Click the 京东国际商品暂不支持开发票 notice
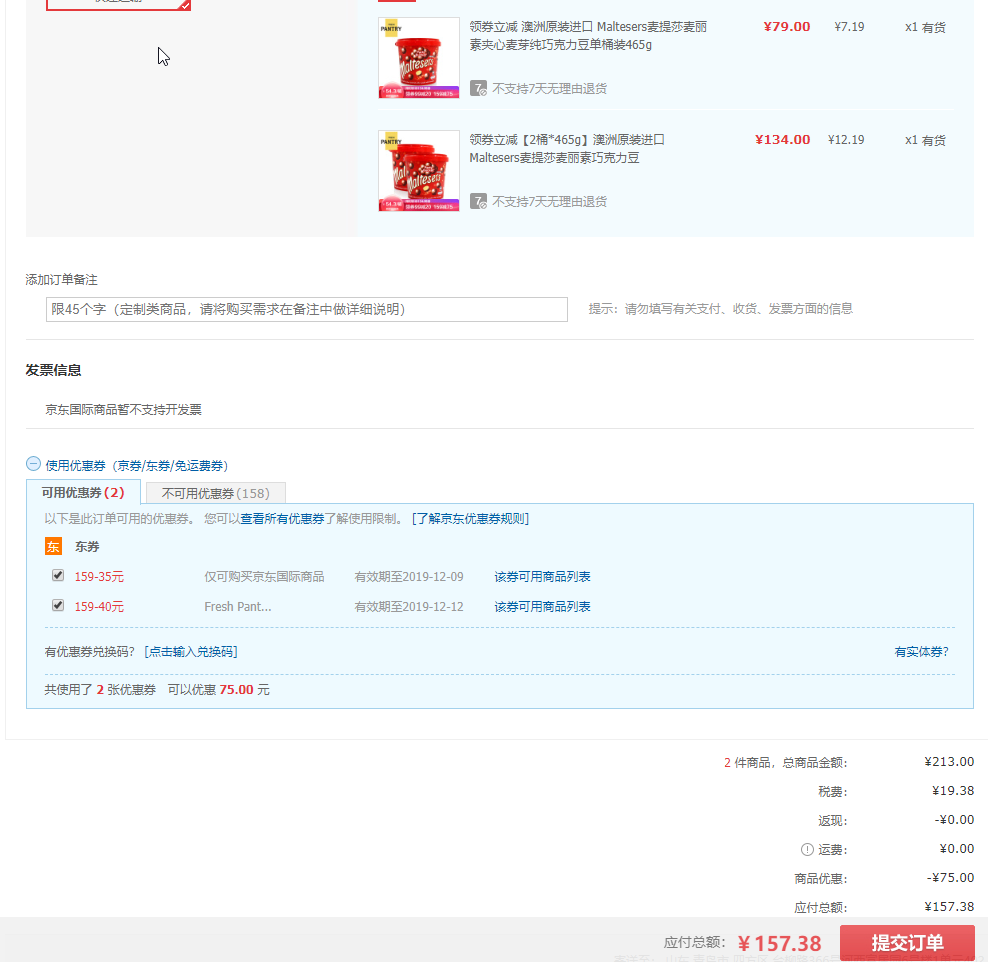The width and height of the screenshot is (988, 962). (x=124, y=409)
